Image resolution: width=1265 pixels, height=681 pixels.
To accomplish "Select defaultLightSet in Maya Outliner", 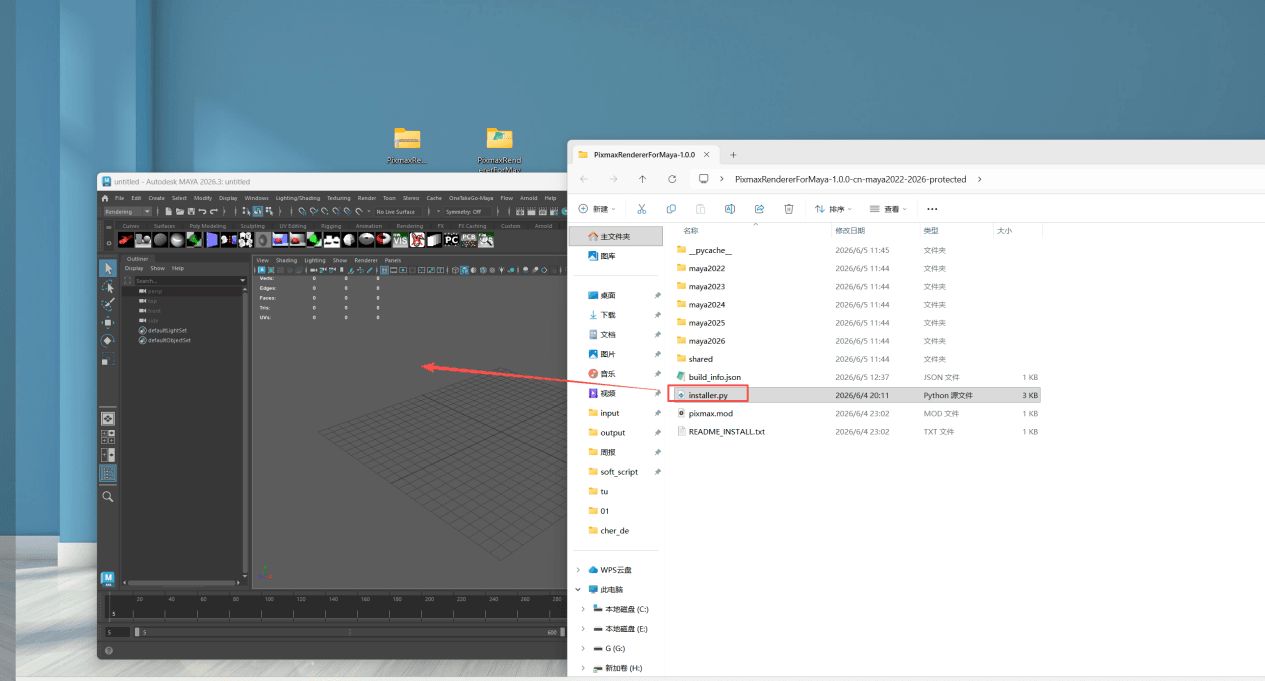I will 167,331.
